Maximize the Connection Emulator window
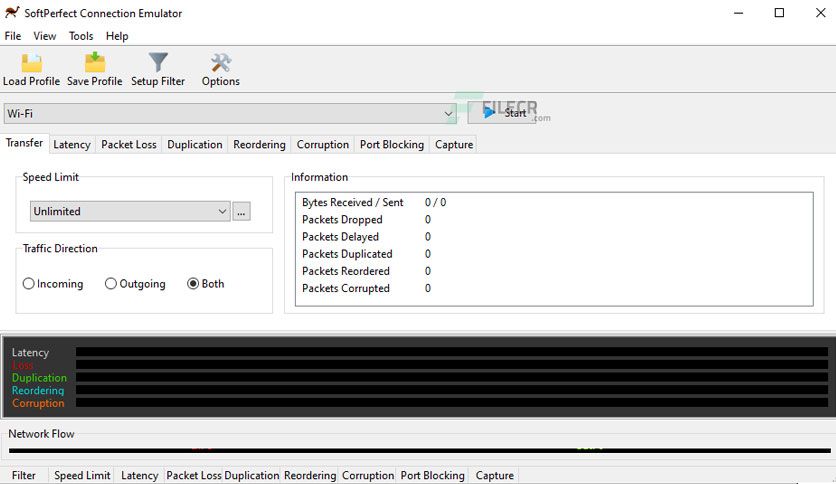Screen dimensions: 836x484 tap(779, 13)
